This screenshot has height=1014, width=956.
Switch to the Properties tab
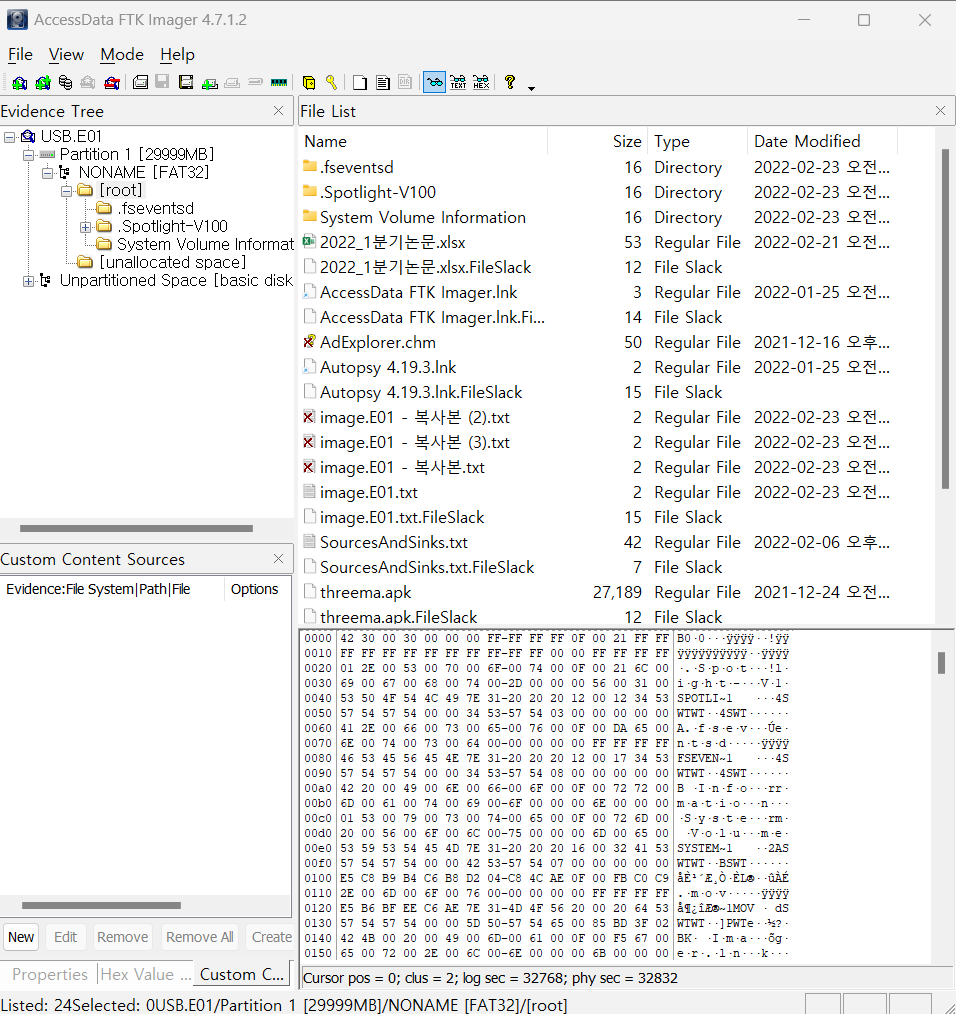(50, 974)
